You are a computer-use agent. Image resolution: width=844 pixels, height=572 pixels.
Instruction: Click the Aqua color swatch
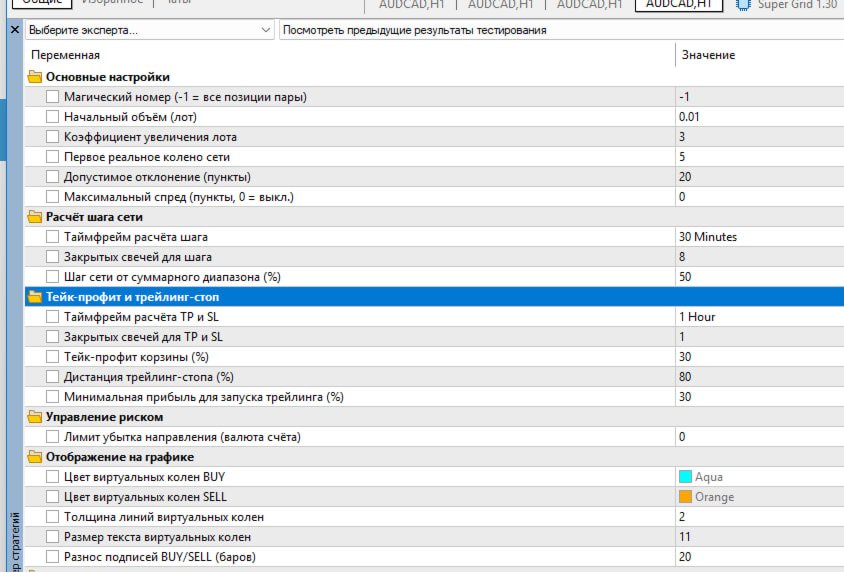(685, 477)
